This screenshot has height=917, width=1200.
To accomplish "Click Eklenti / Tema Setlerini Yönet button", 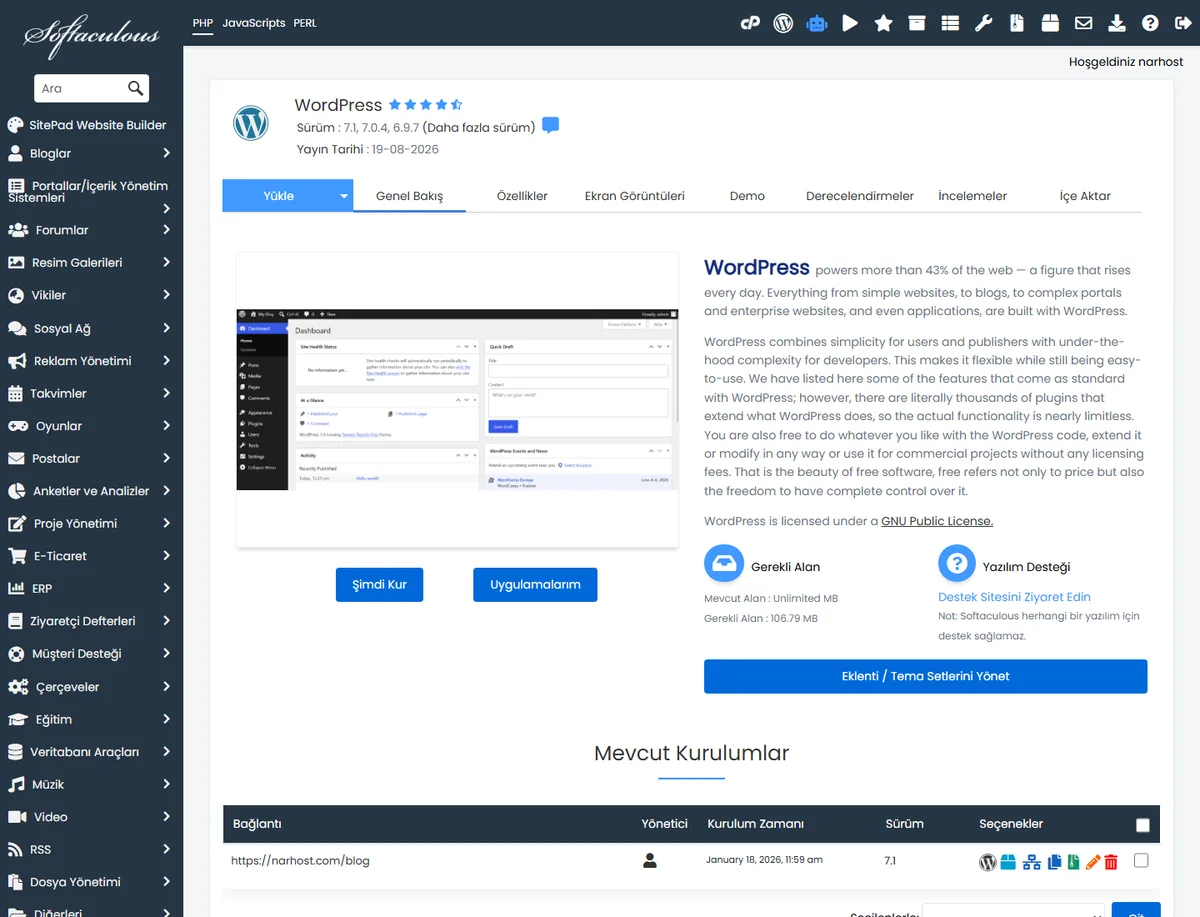I will 925,677.
